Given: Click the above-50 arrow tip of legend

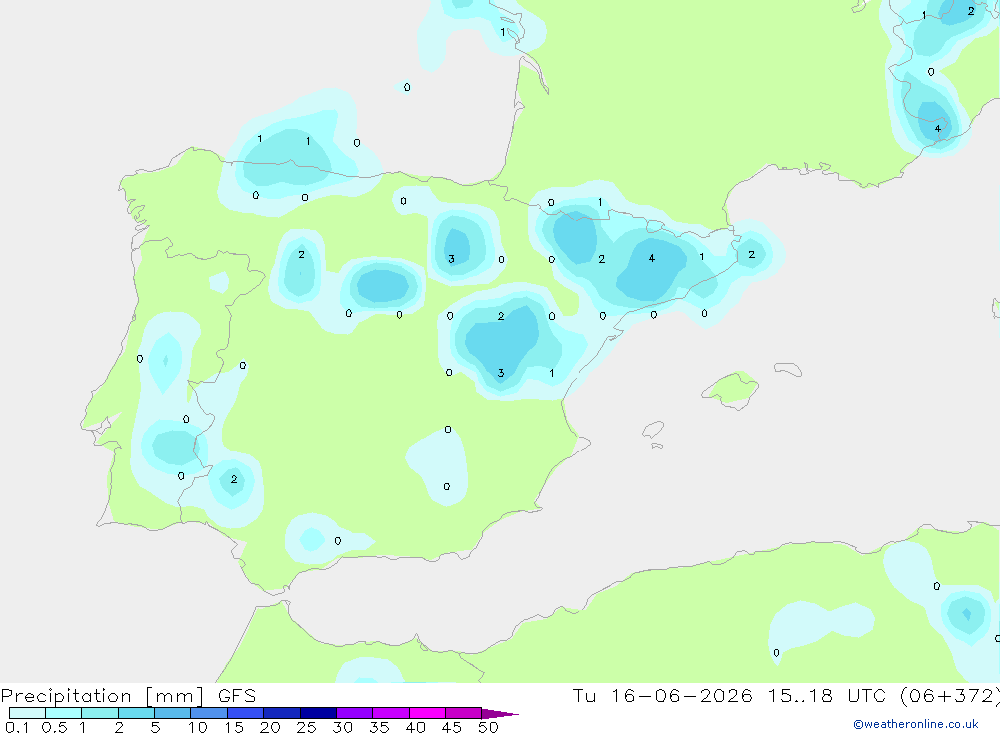Looking at the screenshot, I should pyautogui.click(x=500, y=714).
